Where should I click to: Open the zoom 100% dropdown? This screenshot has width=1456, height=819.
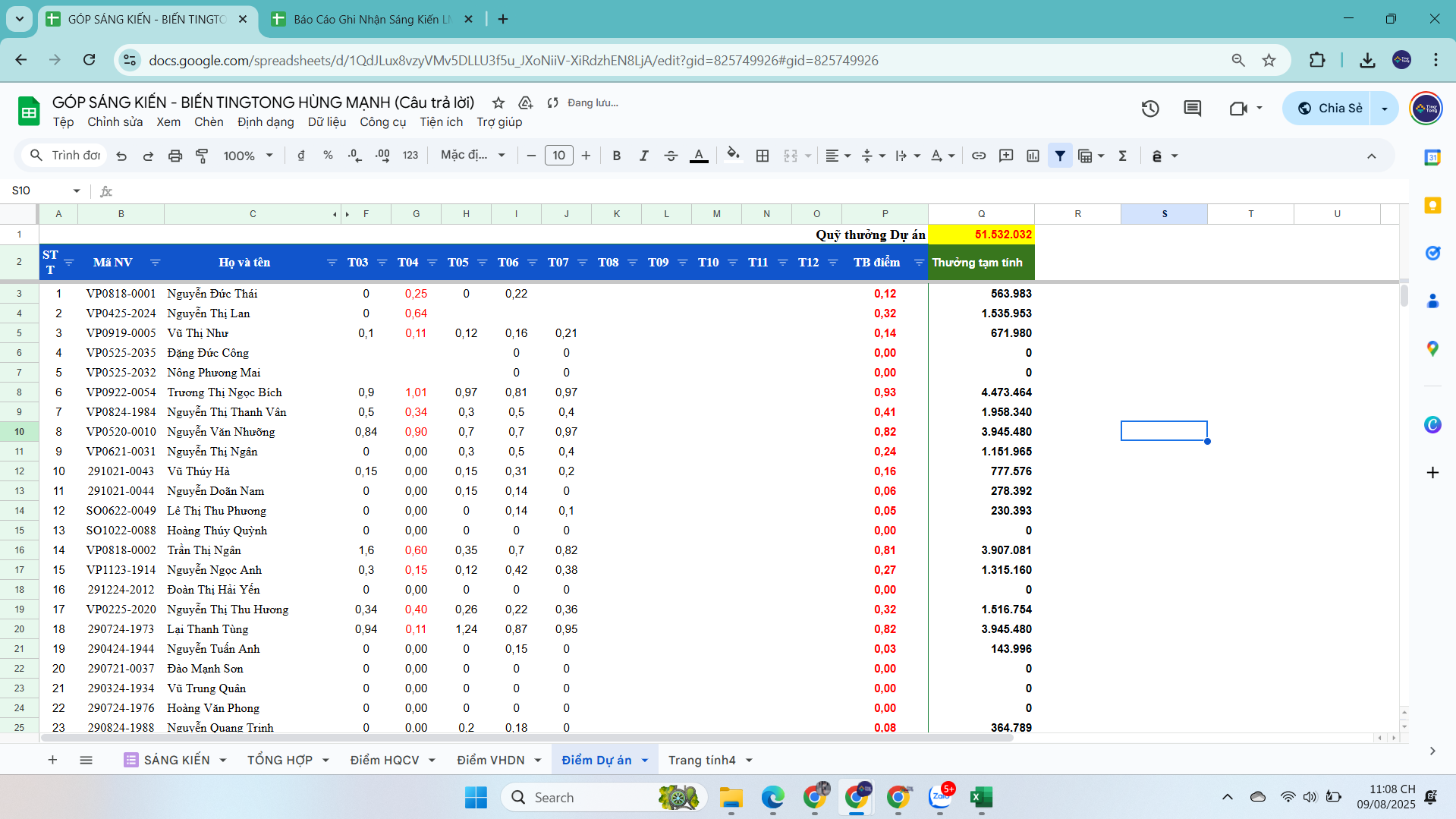(x=247, y=156)
